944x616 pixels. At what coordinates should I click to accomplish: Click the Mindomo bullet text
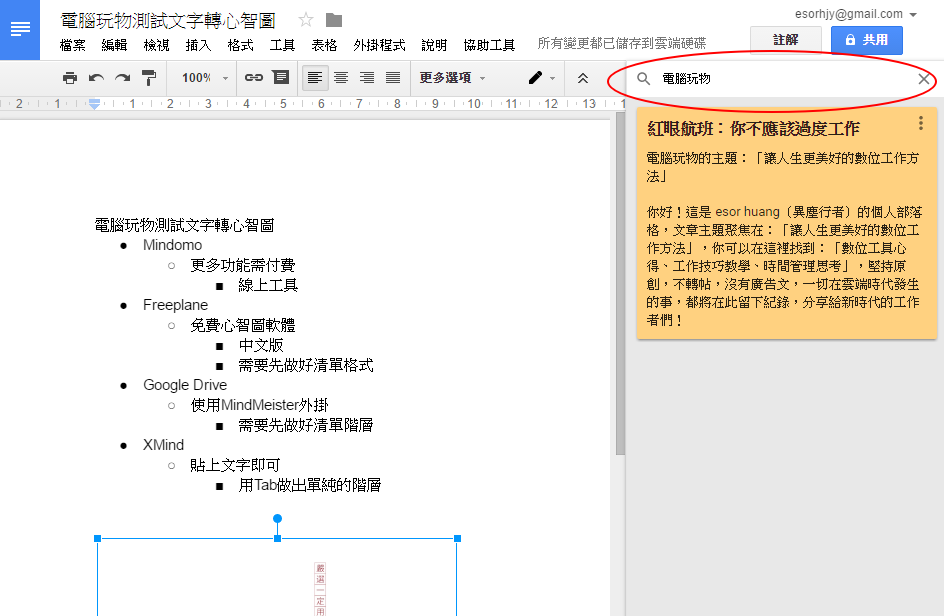pos(172,245)
